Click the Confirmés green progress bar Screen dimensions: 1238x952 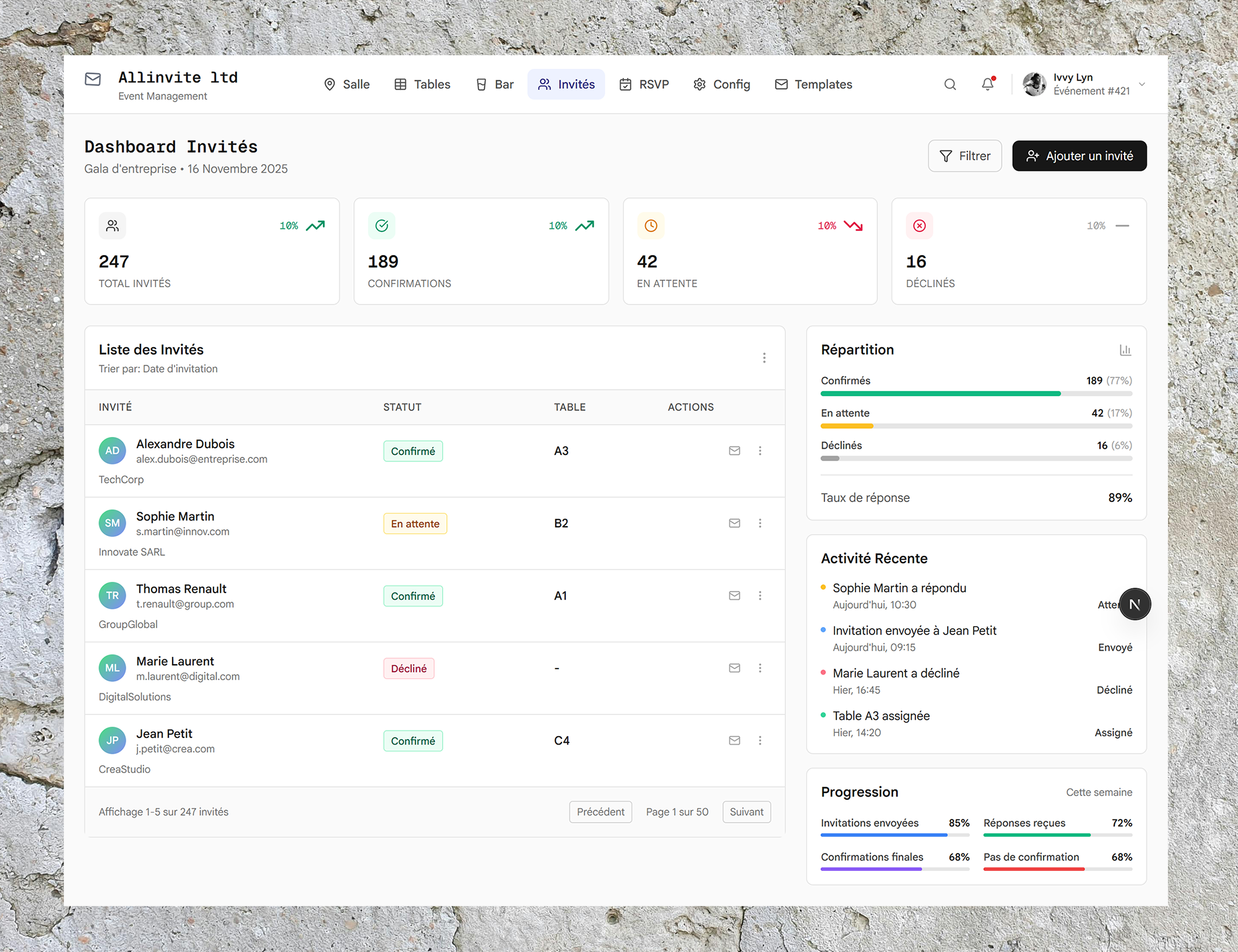click(x=940, y=394)
